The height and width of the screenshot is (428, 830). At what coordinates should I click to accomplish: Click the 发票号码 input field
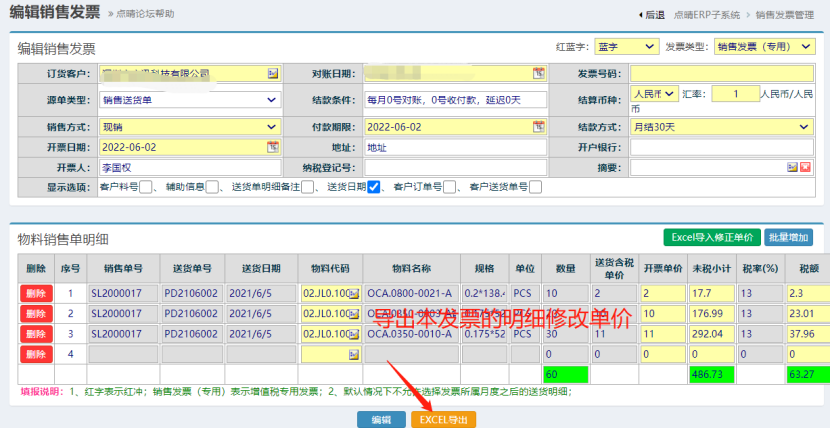click(x=722, y=74)
